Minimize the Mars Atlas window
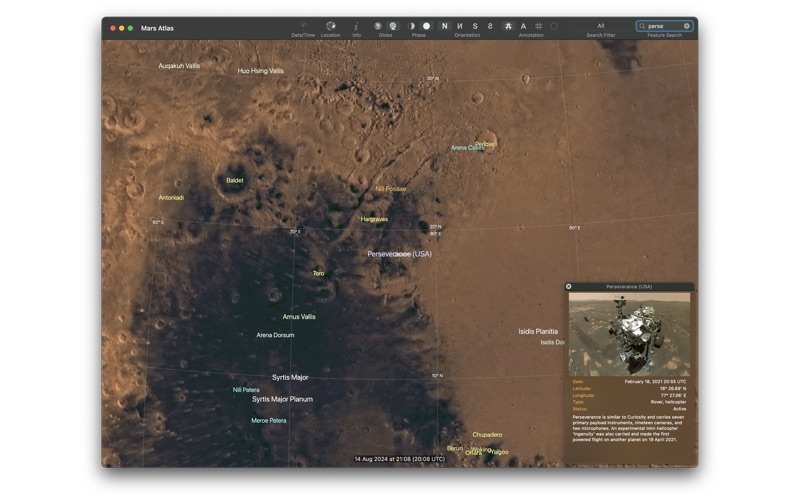 pos(121,28)
